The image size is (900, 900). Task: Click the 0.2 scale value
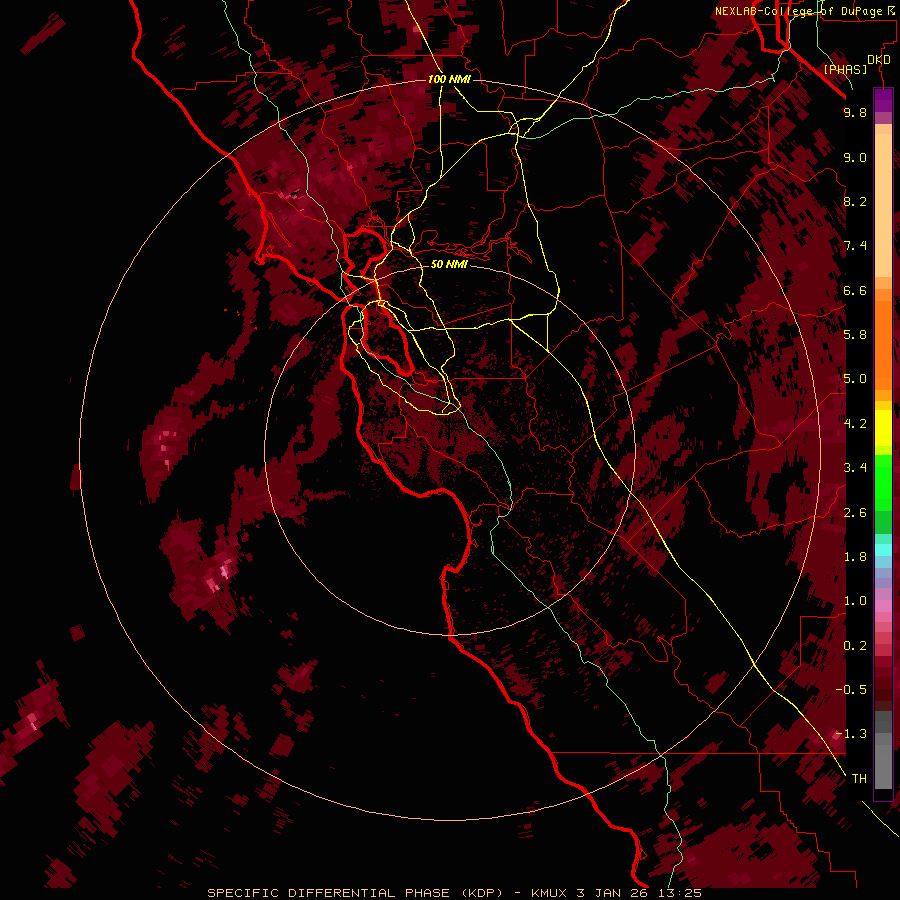[855, 646]
